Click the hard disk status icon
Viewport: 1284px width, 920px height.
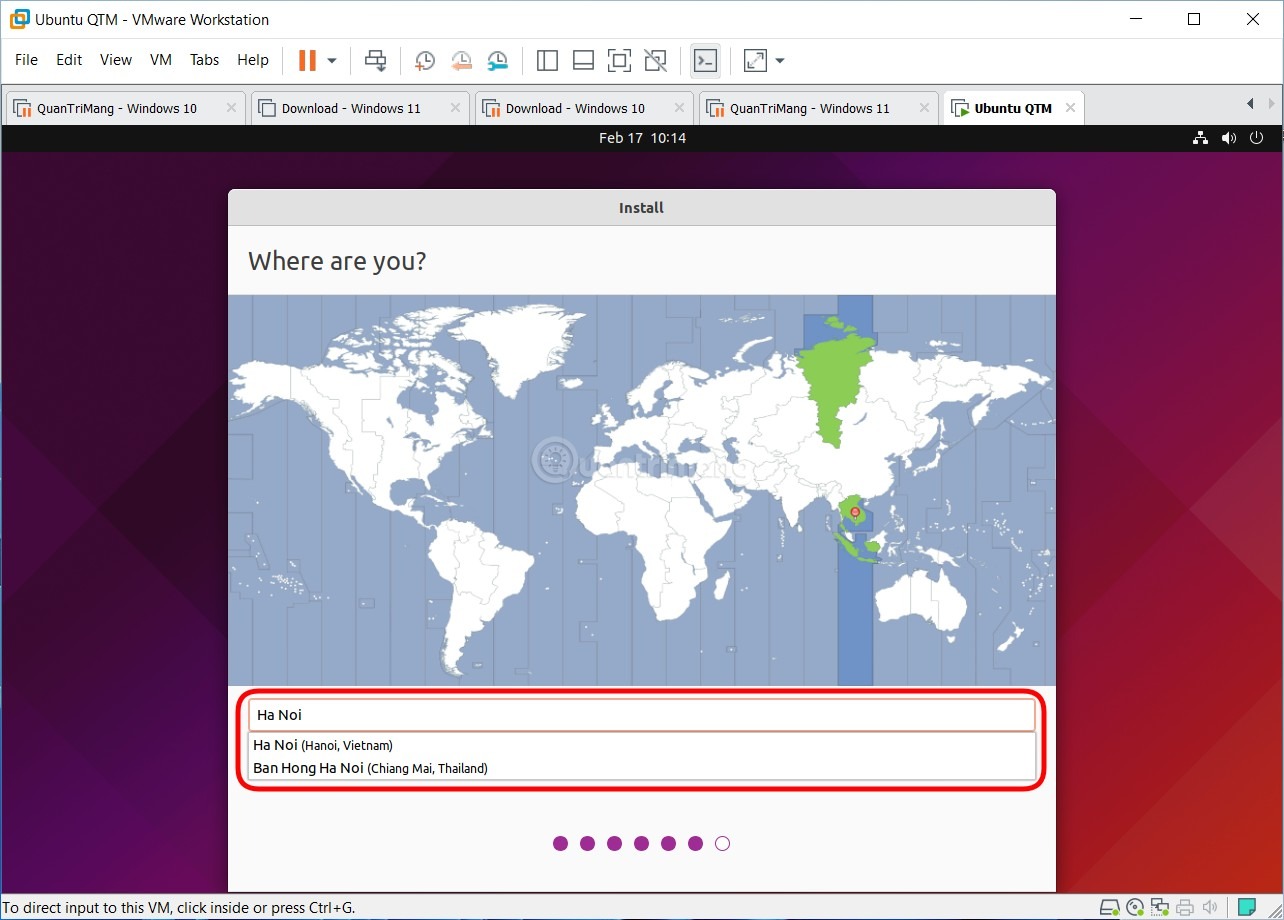tap(1110, 908)
